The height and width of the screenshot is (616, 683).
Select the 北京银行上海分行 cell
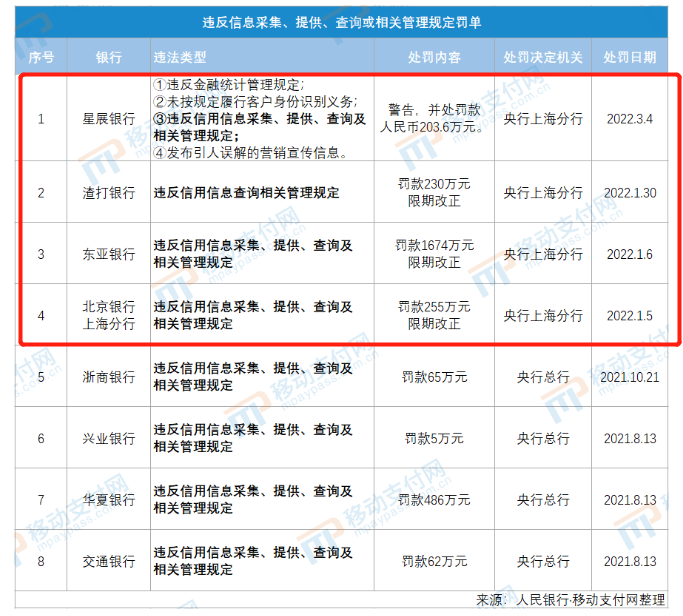point(108,315)
